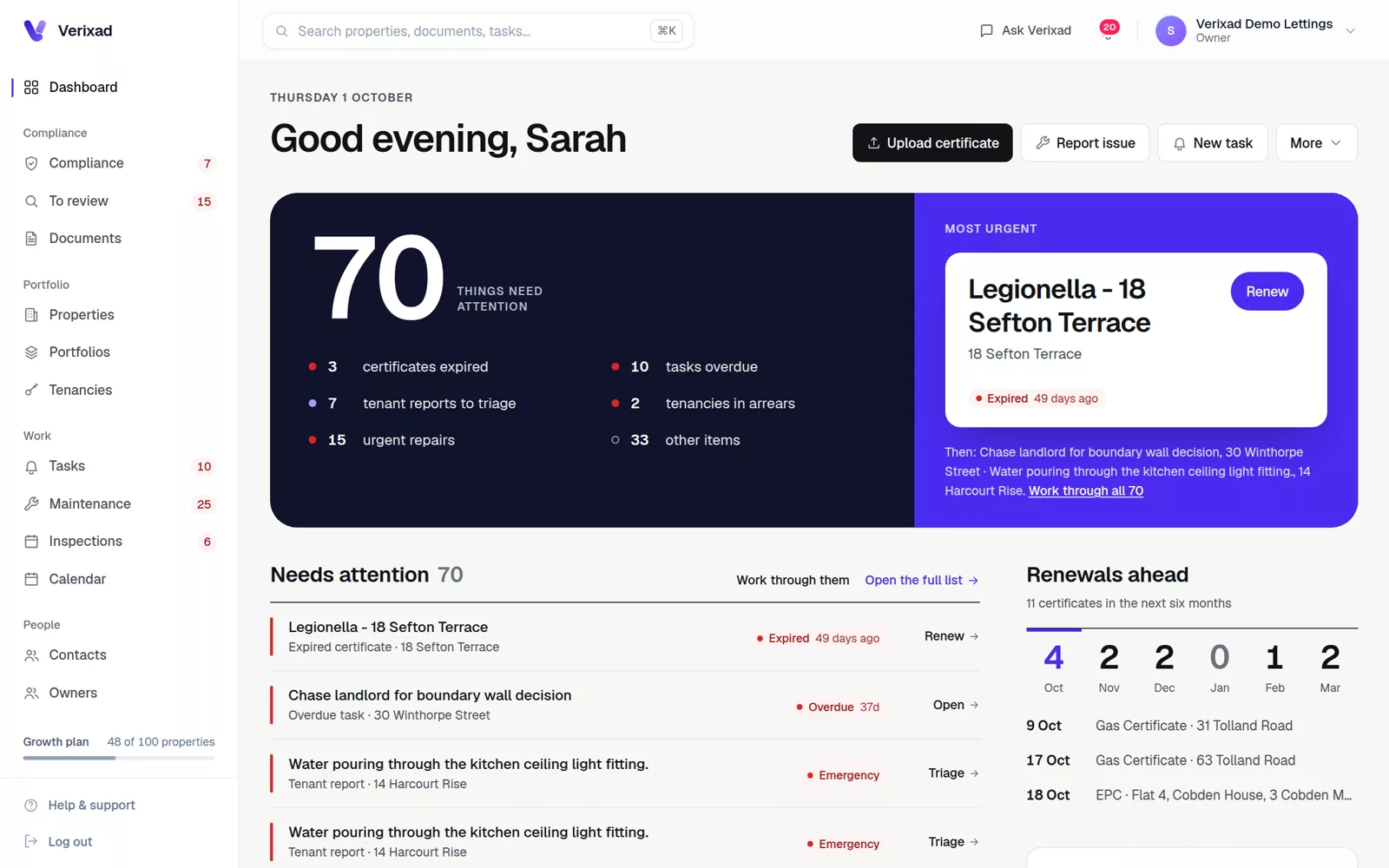
Task: Select the Oct renewals month tab
Action: 1053,667
